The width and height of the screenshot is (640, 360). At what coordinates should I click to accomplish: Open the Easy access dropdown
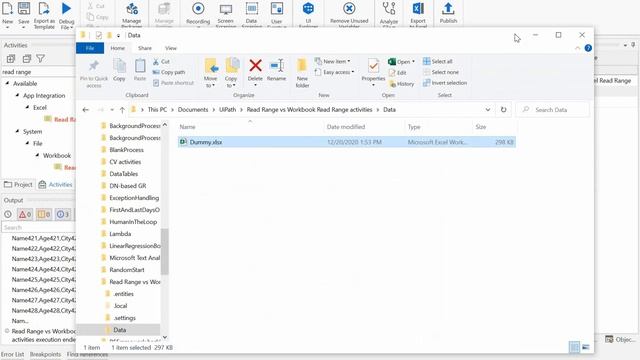tap(334, 72)
